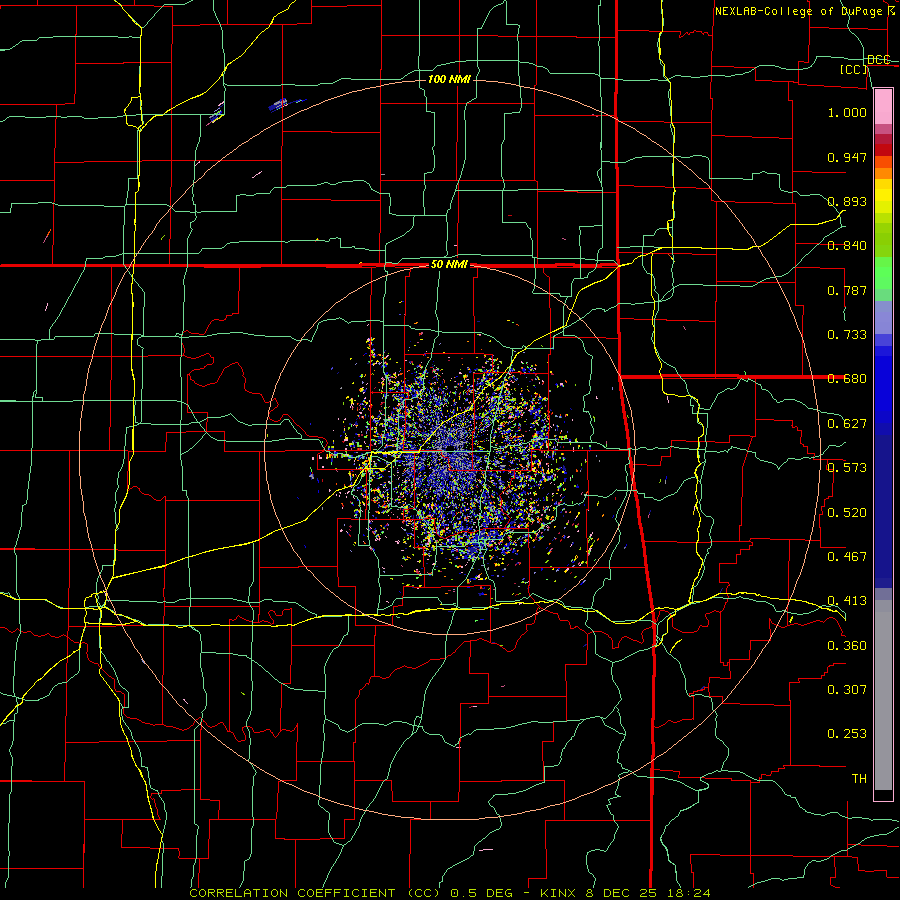
Task: Click the CORRELATION COEFFICIENT (CC) product title
Action: coord(315,893)
